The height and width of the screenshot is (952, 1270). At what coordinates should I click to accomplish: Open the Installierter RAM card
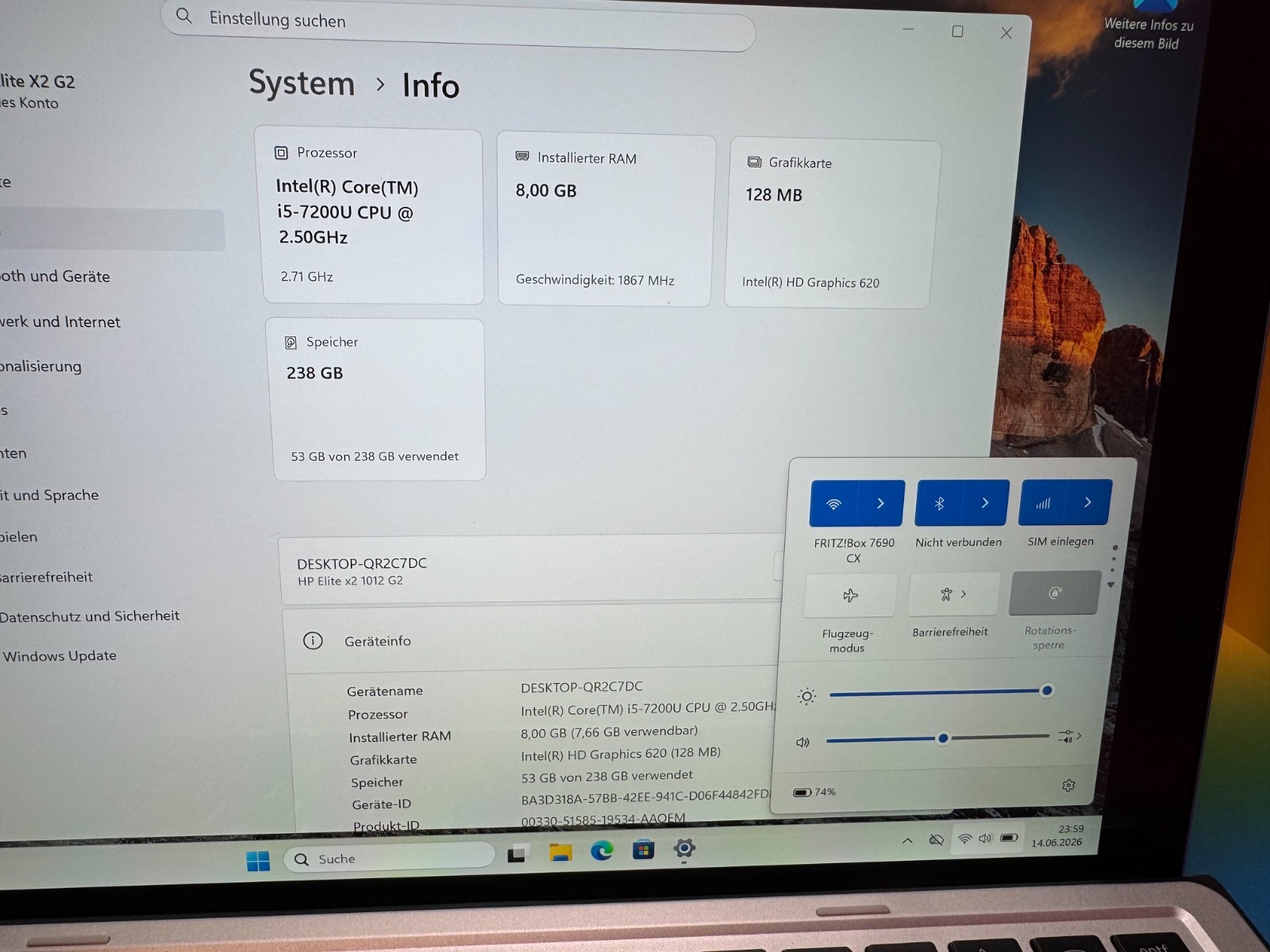click(x=606, y=220)
